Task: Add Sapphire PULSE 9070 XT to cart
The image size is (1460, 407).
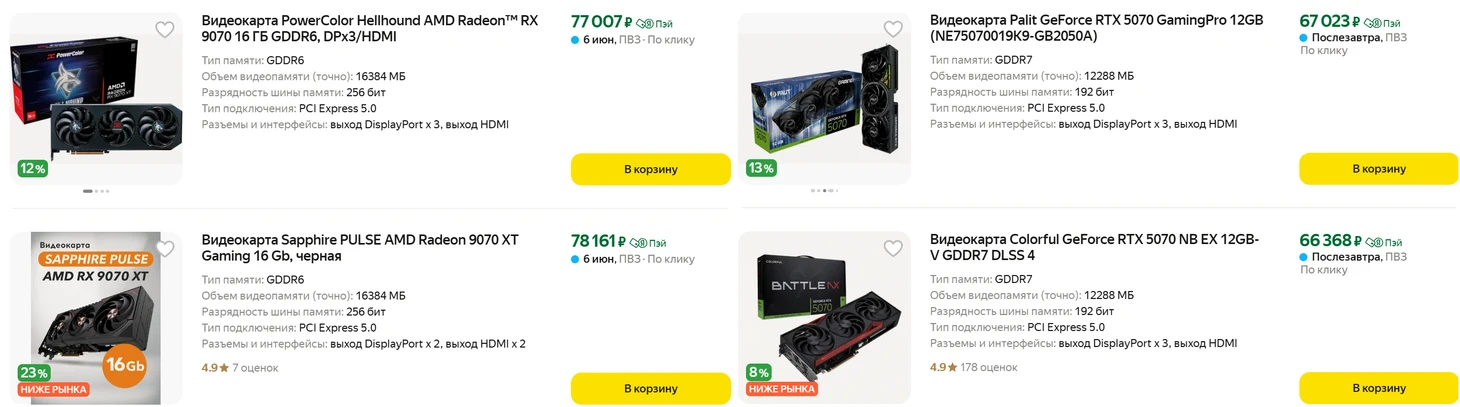Action: tap(650, 388)
